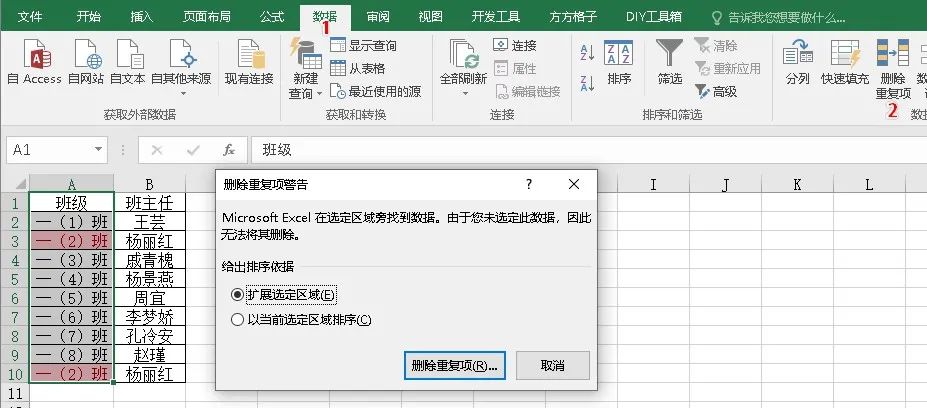Click the 删除重复项(R)... dialog button

(x=455, y=365)
